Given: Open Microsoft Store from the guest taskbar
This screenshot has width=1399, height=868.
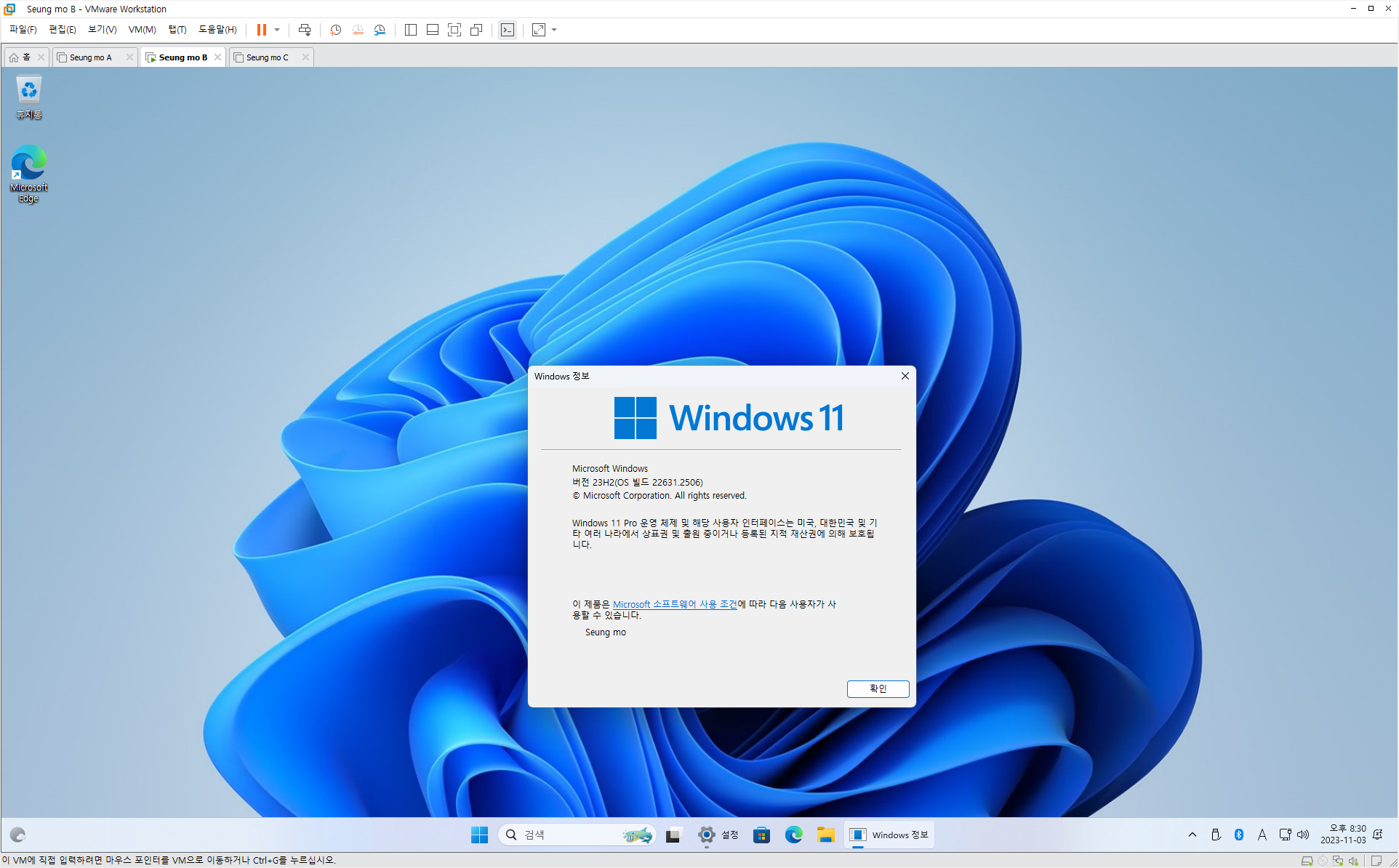Looking at the screenshot, I should [x=761, y=835].
